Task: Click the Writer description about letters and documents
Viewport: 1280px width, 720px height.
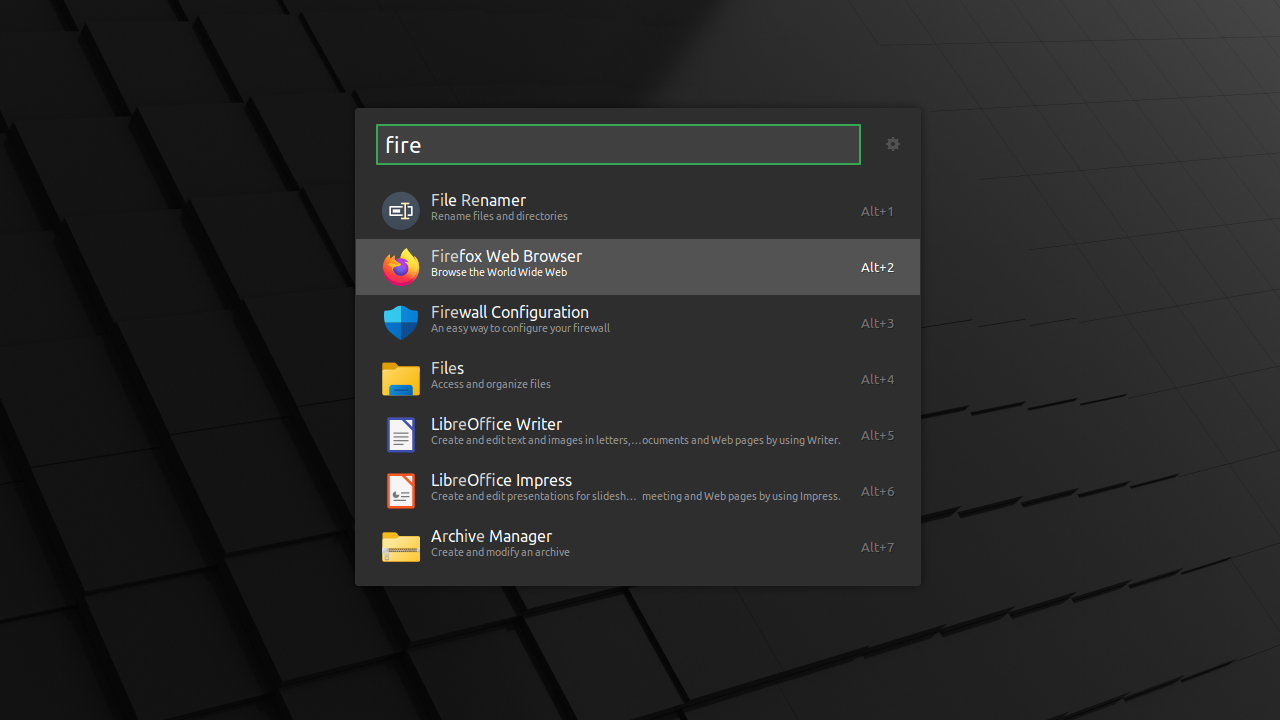Action: (x=636, y=440)
